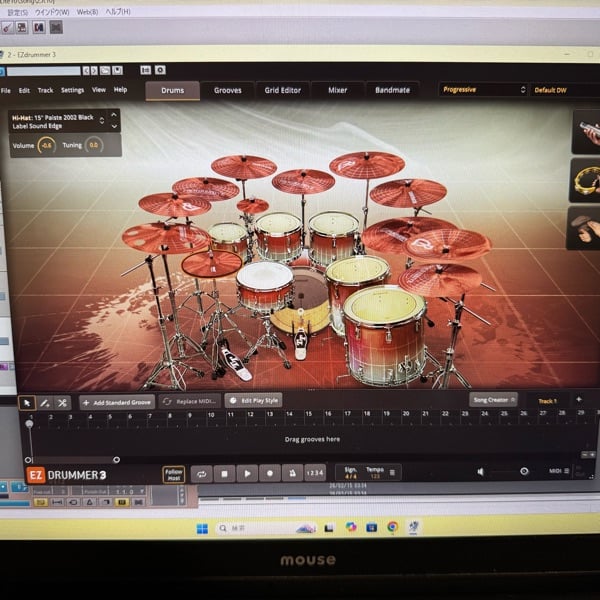Toggle Follow Host mode
Viewport: 600px width, 600px height.
(x=174, y=474)
